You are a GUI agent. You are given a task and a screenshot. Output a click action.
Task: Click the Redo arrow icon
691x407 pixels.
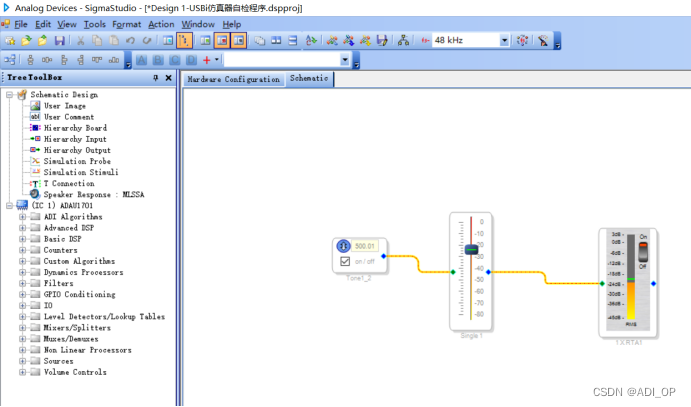click(147, 41)
